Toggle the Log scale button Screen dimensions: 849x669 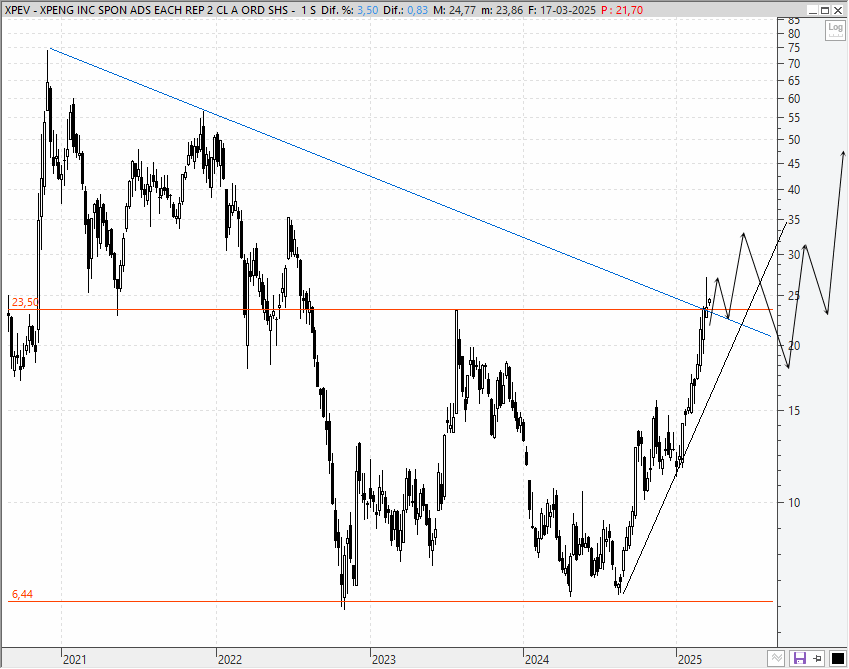(834, 30)
